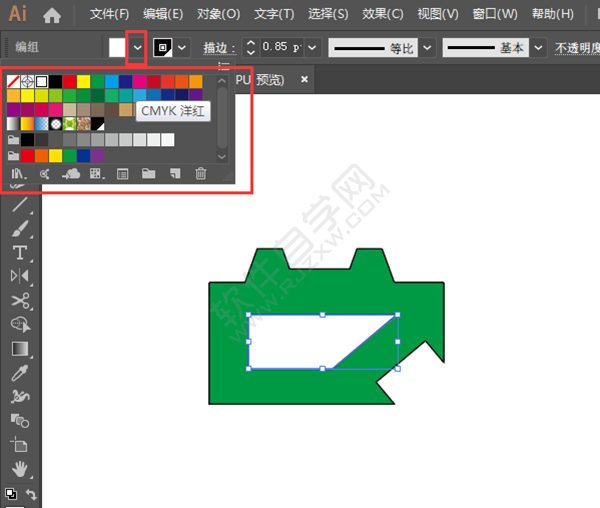Image resolution: width=600 pixels, height=508 pixels.
Task: Open the stroke weight dropdown
Action: click(x=312, y=48)
